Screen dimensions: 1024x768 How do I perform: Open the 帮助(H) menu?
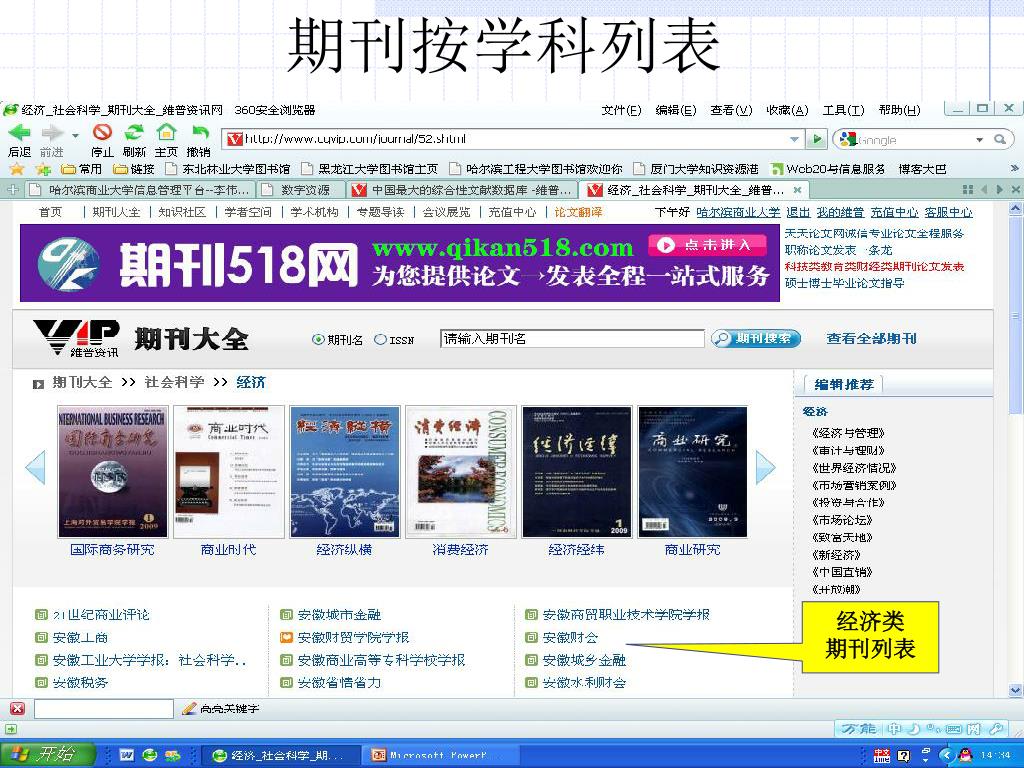tap(899, 110)
